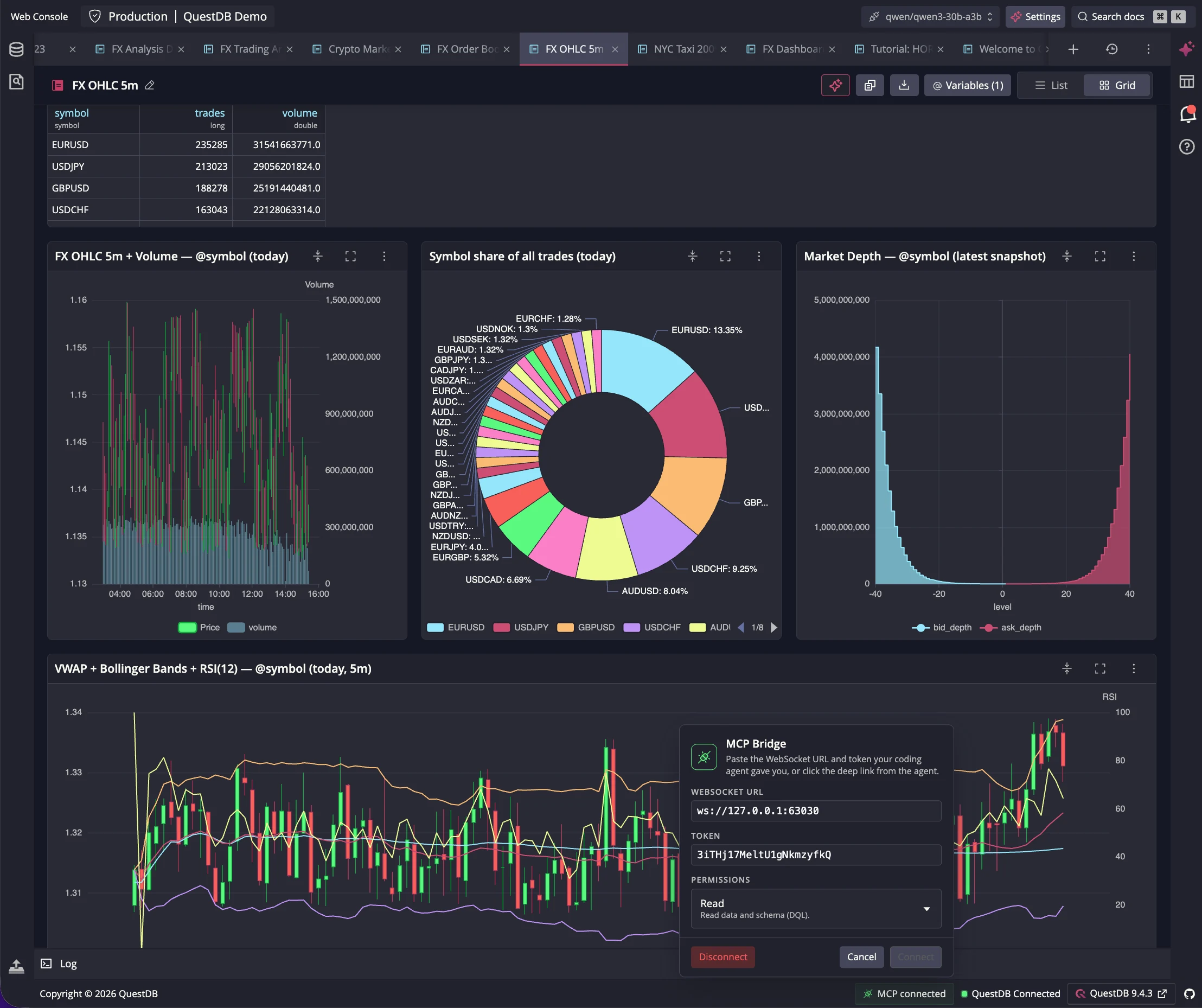
Task: Open options menu of FX OHLC 5m + Volume panel
Action: pyautogui.click(x=384, y=257)
